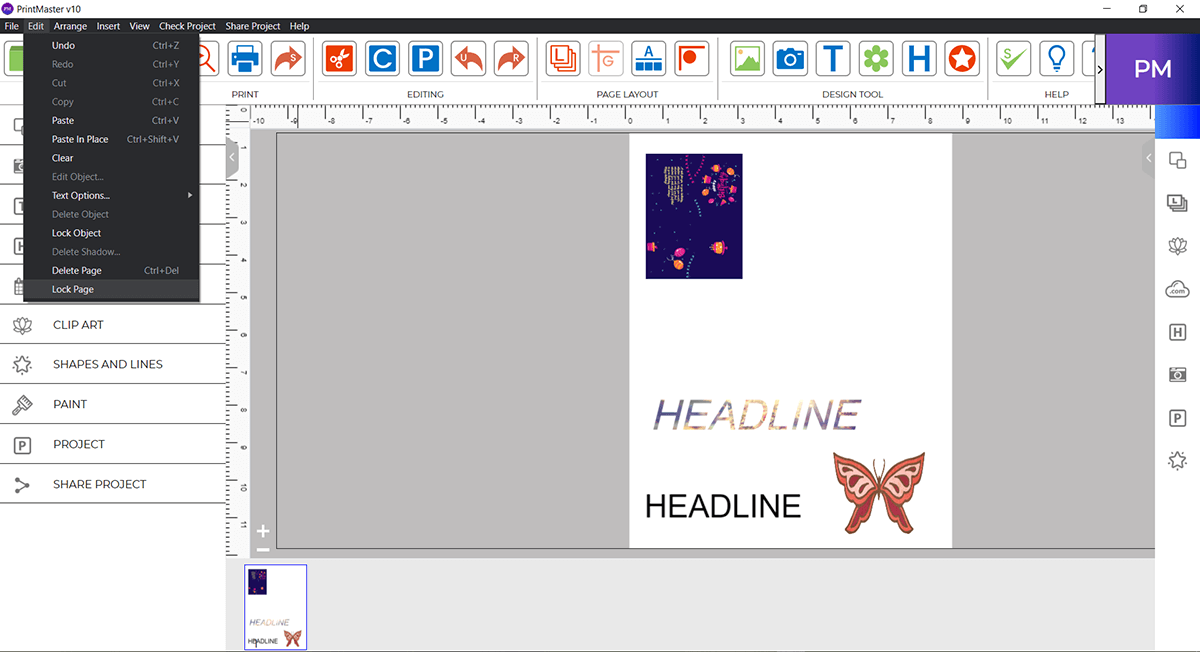Image resolution: width=1200 pixels, height=652 pixels.
Task: Lock the selected object via Edit menu
Action: (76, 232)
